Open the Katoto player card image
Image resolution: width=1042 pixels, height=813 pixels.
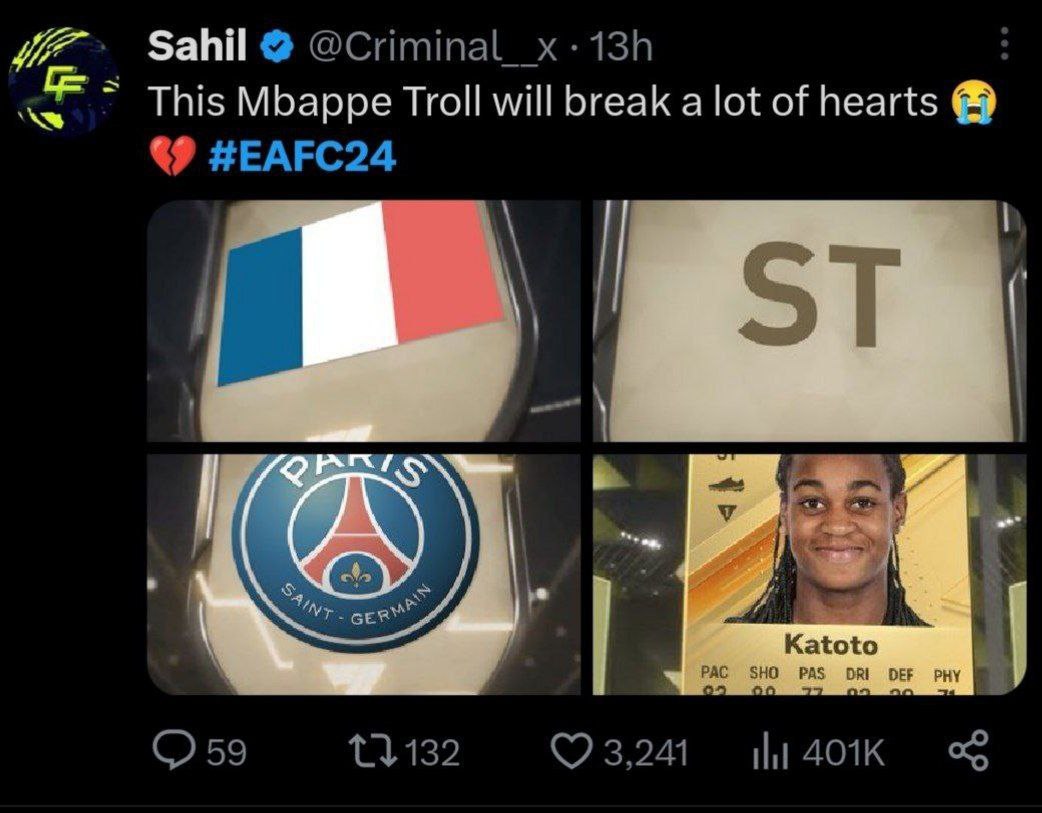(x=809, y=574)
